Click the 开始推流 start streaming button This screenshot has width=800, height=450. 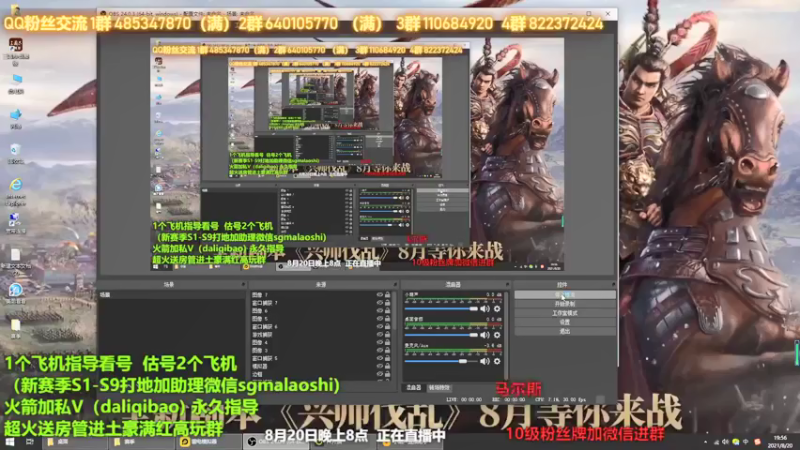pyautogui.click(x=565, y=295)
